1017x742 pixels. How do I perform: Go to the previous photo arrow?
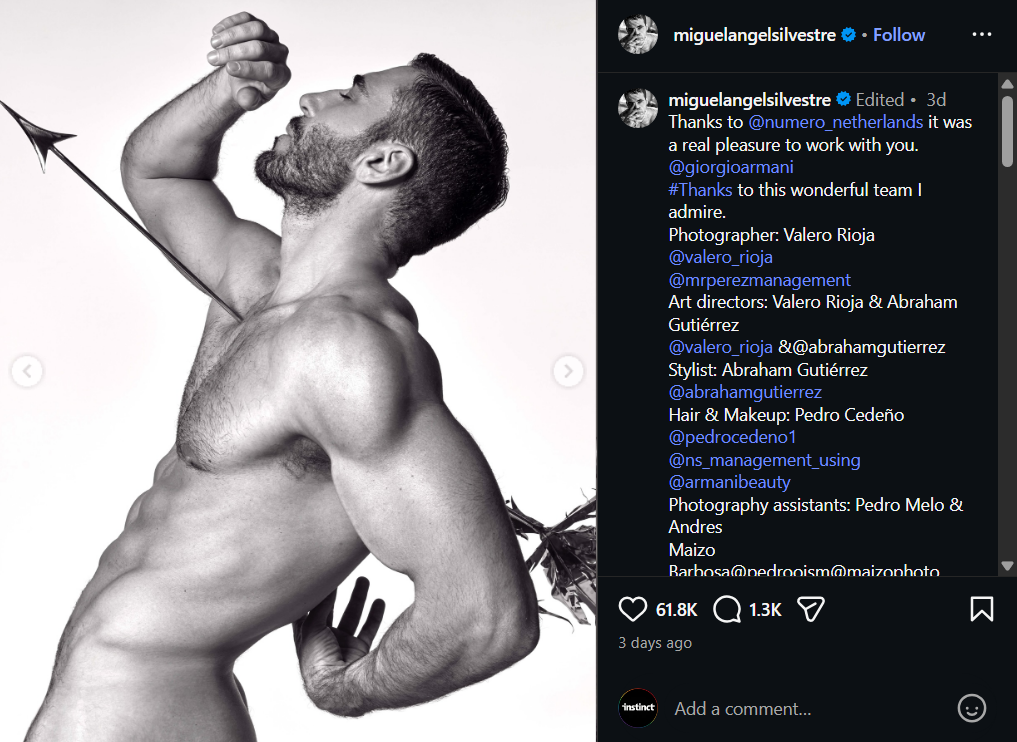tap(27, 372)
